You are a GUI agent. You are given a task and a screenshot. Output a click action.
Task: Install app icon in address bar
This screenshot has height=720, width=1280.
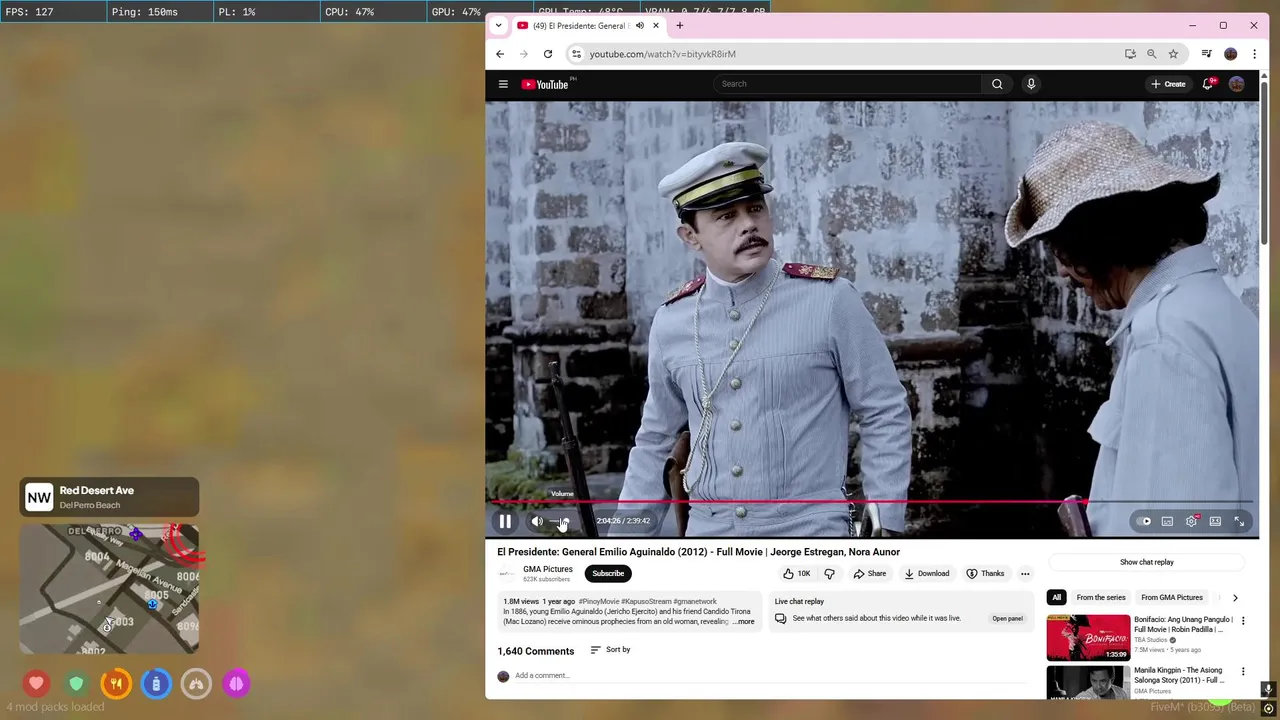pos(1130,54)
